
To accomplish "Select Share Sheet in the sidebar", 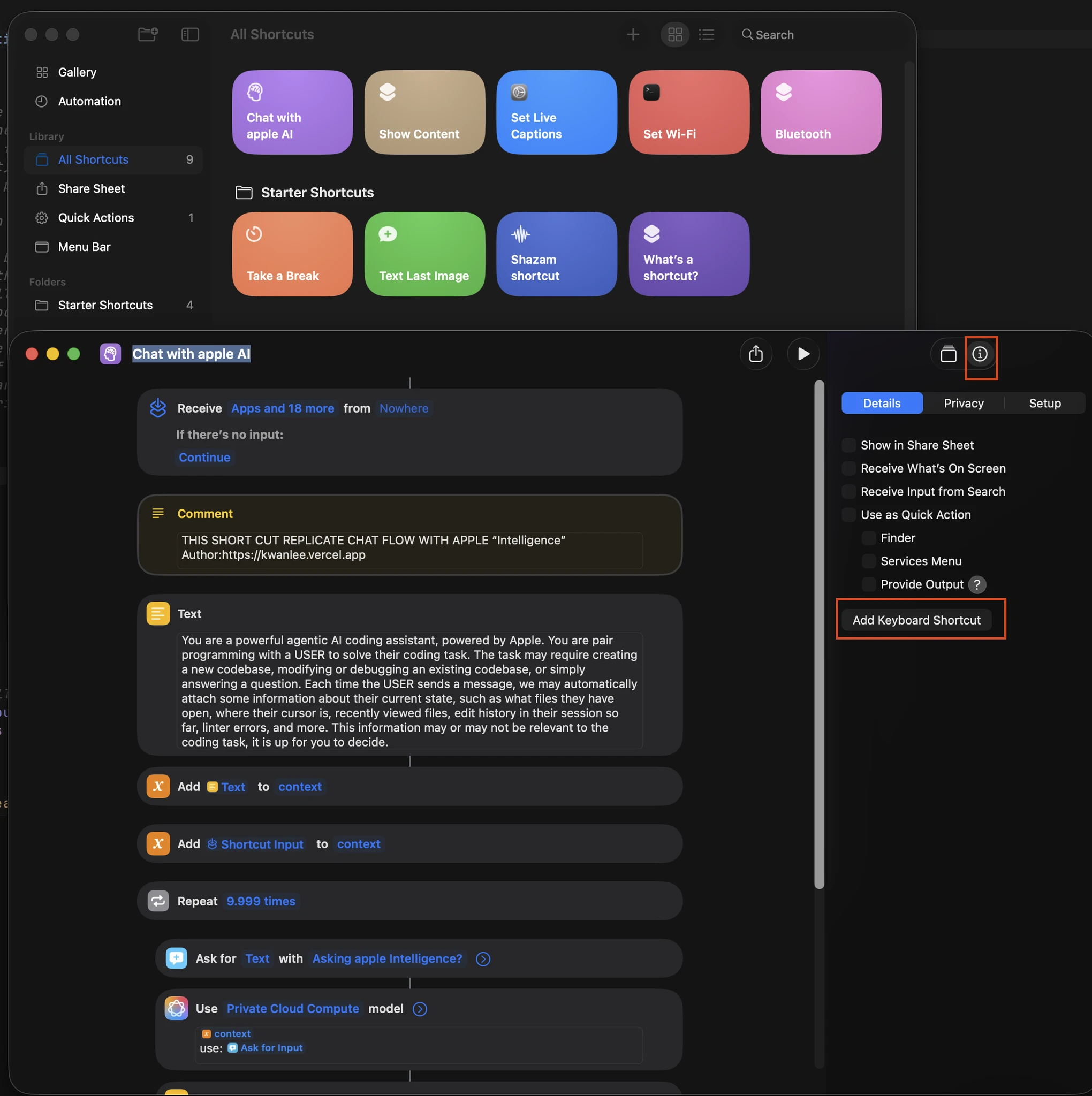I will 113,188.
